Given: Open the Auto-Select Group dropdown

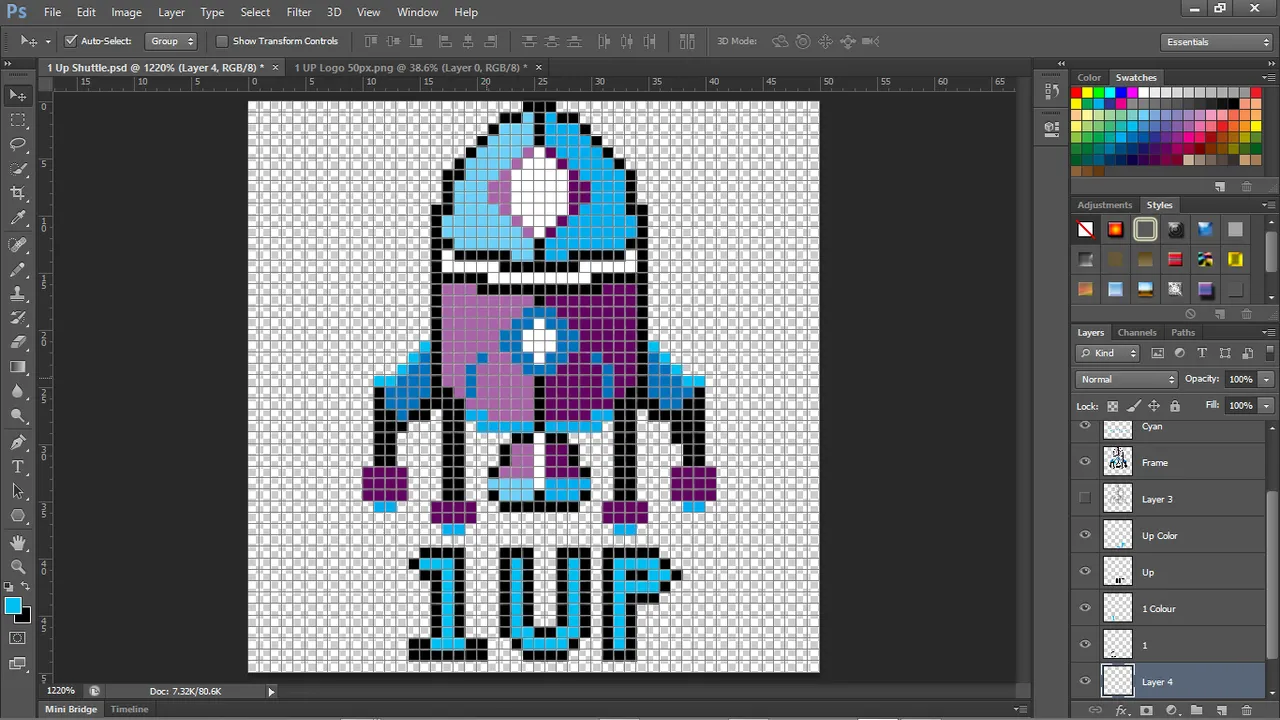Looking at the screenshot, I should (x=171, y=41).
